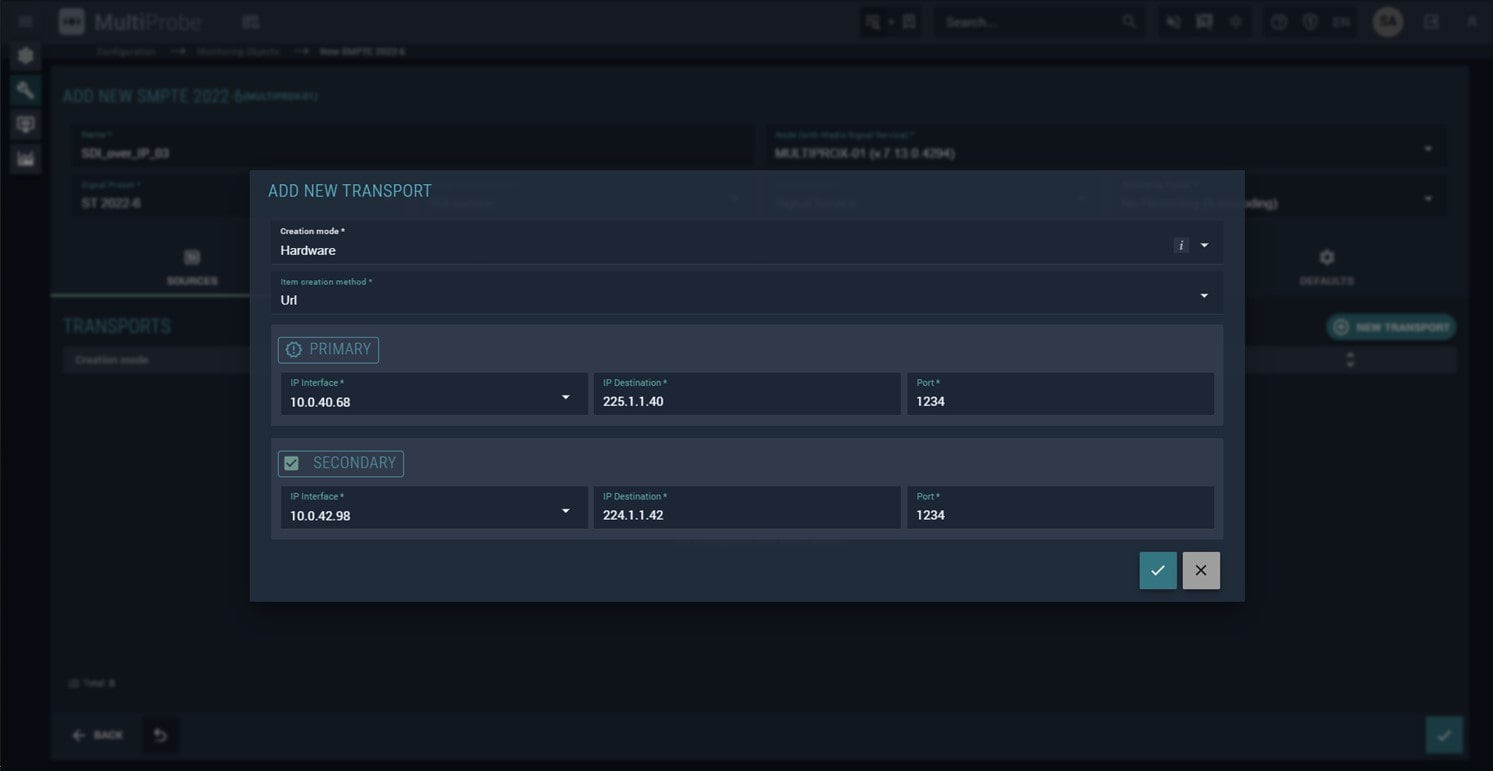Click the save checkmark at page bottom right
This screenshot has width=1493, height=771.
click(1444, 735)
